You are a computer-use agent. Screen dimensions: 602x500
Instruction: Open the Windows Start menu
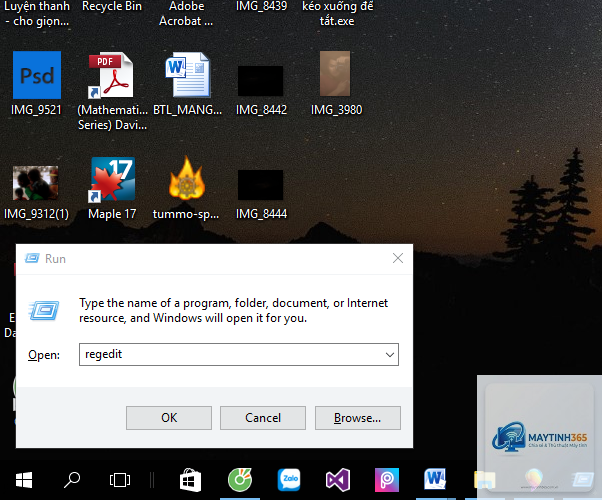pos(24,480)
